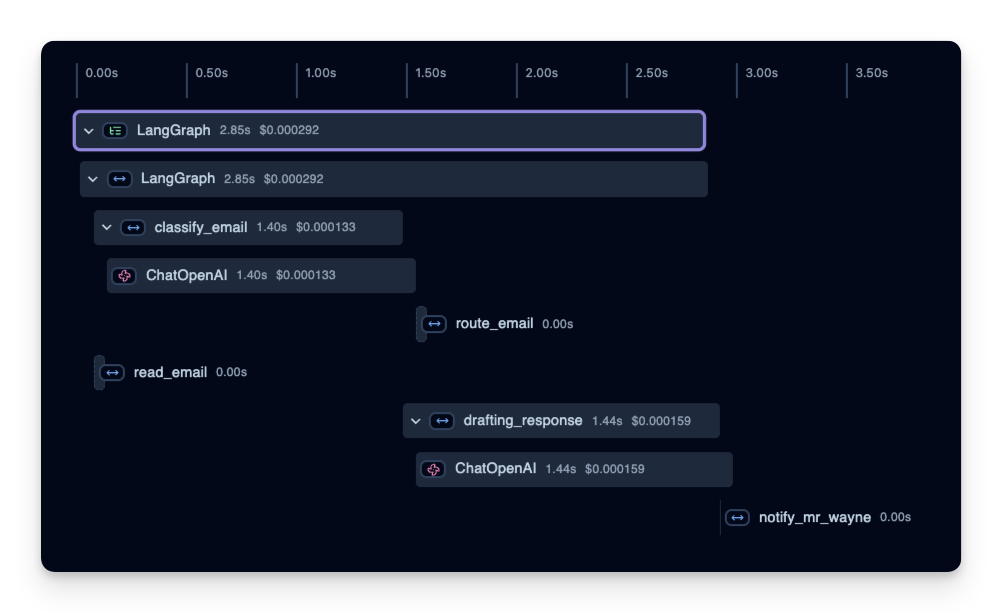This screenshot has height=613, width=1002.
Task: Click the green trace icon on the highlighted LangGraph row
Action: tap(115, 130)
